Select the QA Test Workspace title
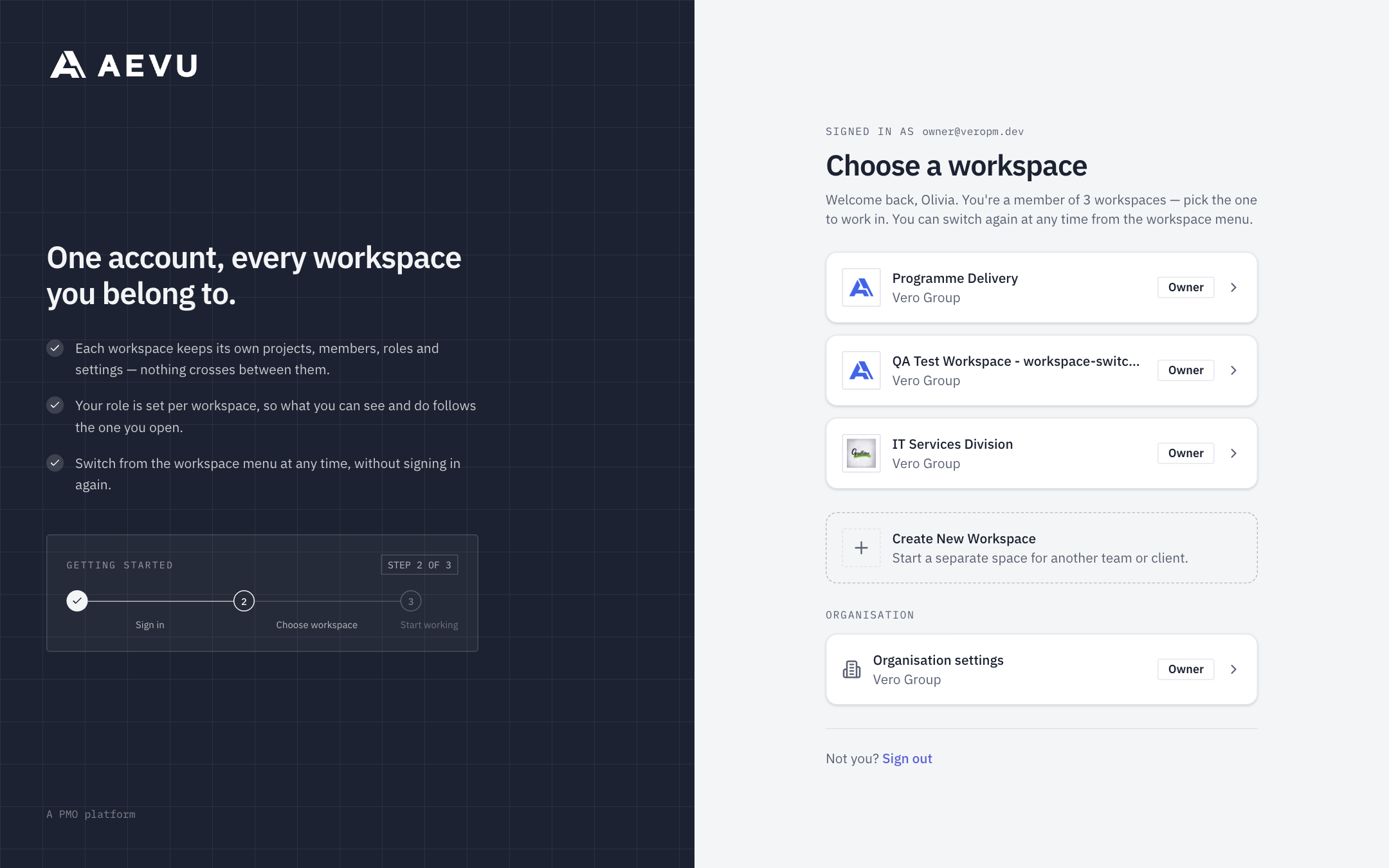The width and height of the screenshot is (1389, 868). pos(1016,361)
